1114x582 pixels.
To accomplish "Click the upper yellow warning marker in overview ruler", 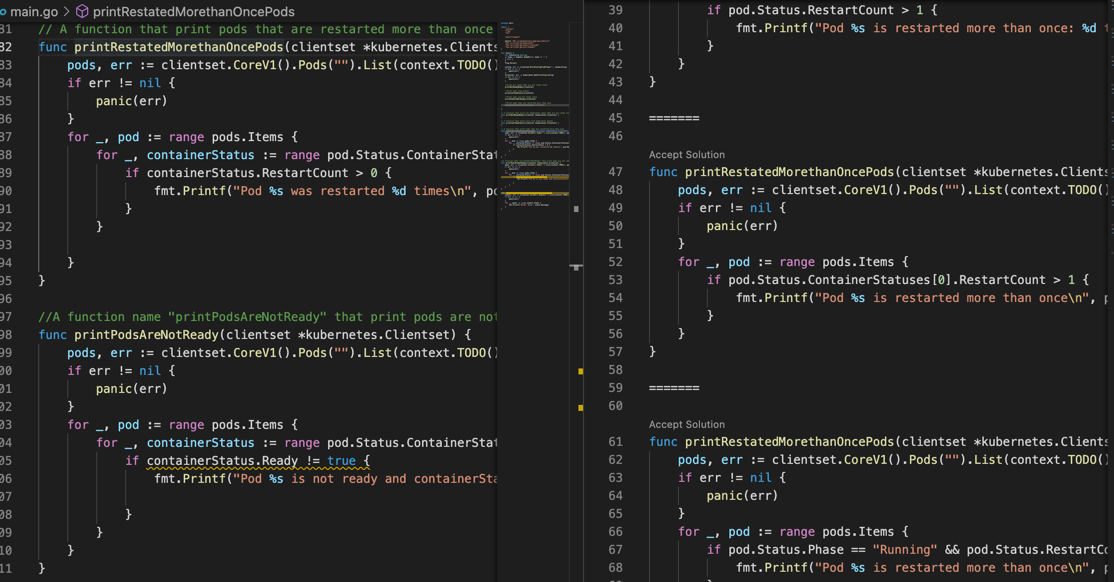I will [x=580, y=371].
